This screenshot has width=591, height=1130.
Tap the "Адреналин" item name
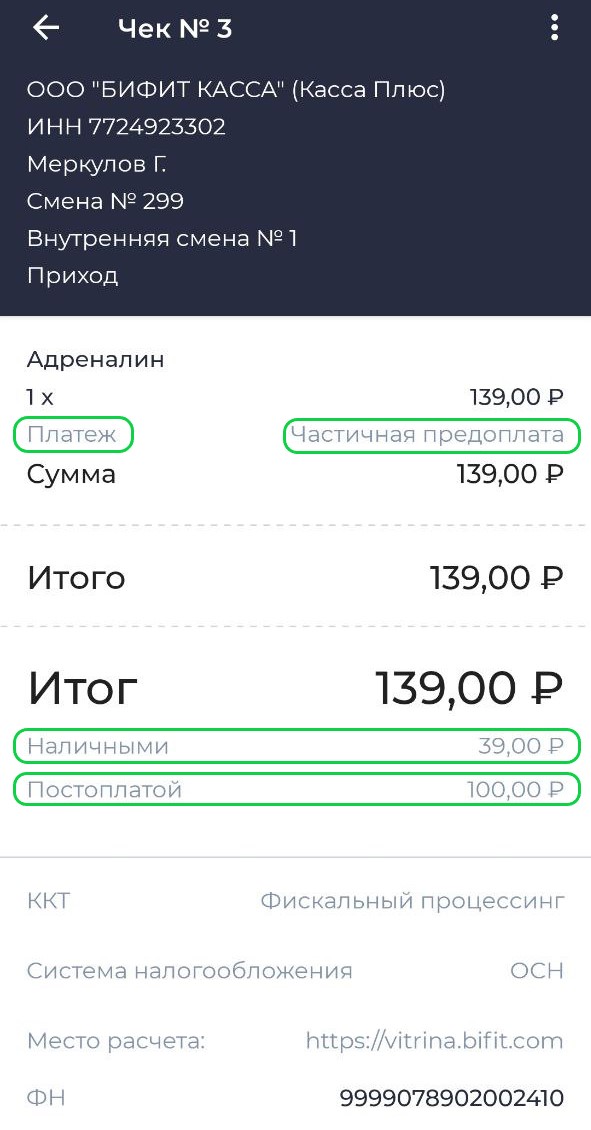tap(96, 360)
